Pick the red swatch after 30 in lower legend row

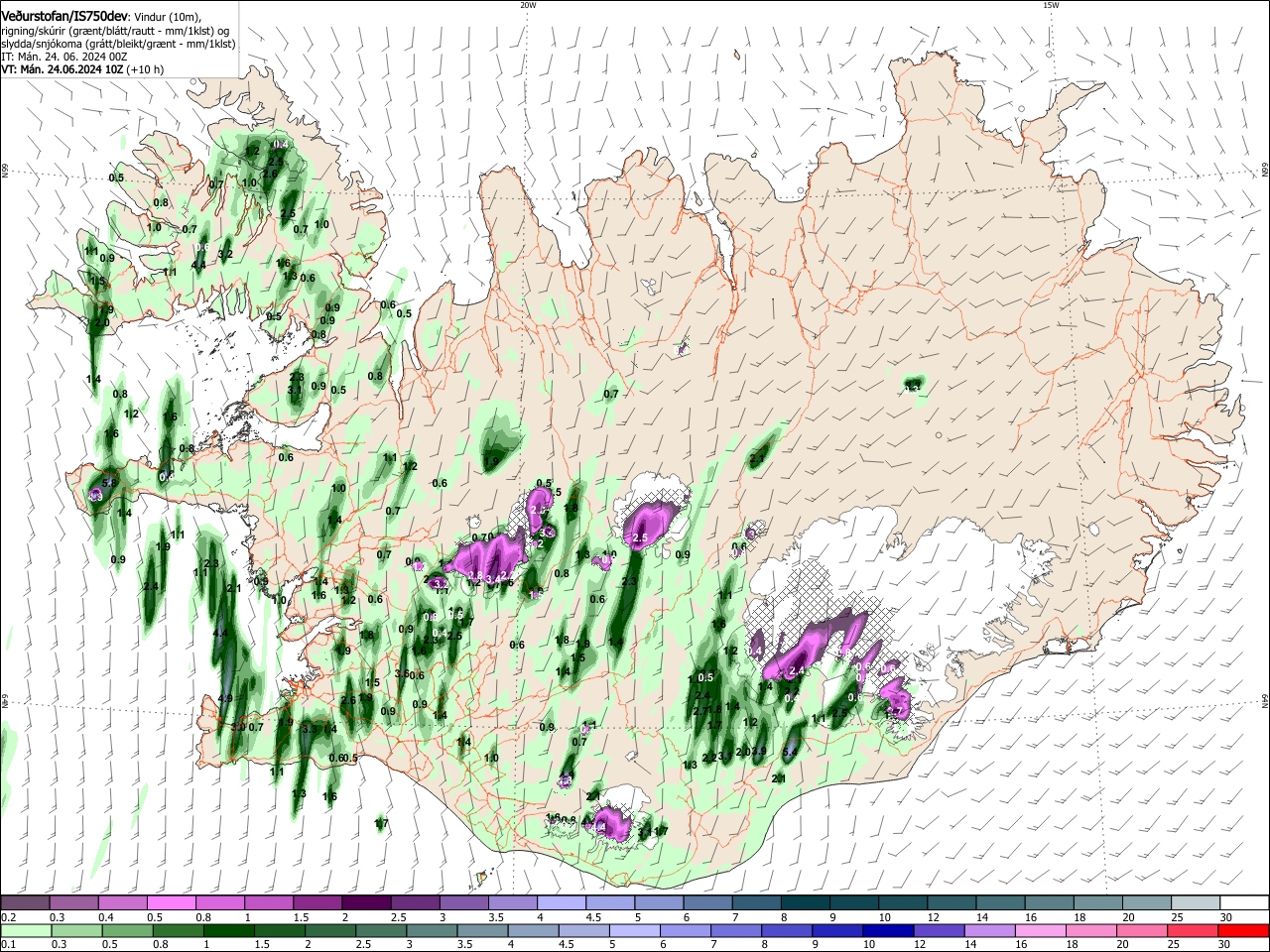point(1243,931)
